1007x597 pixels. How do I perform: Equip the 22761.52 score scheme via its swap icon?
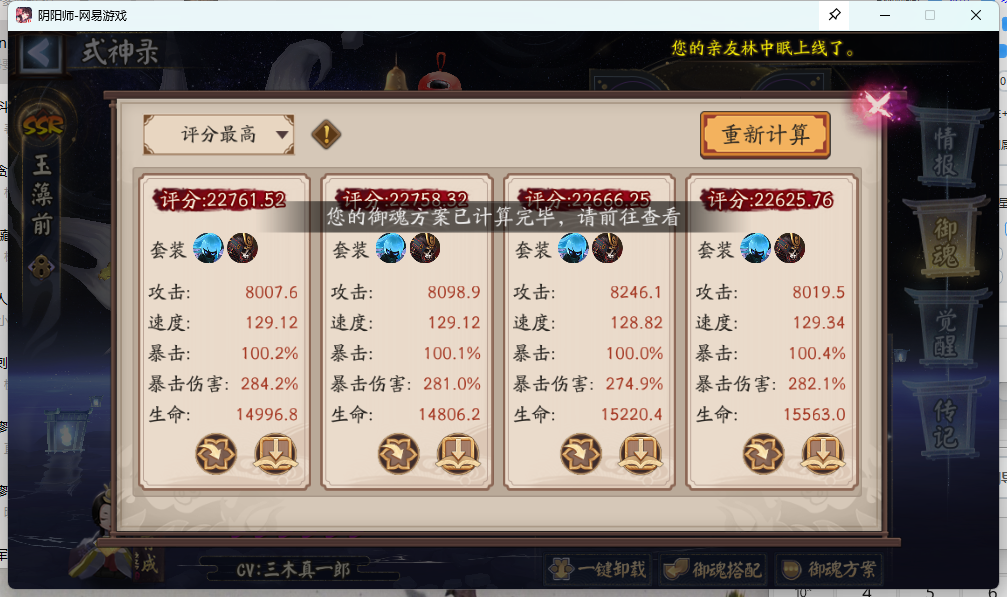point(216,454)
